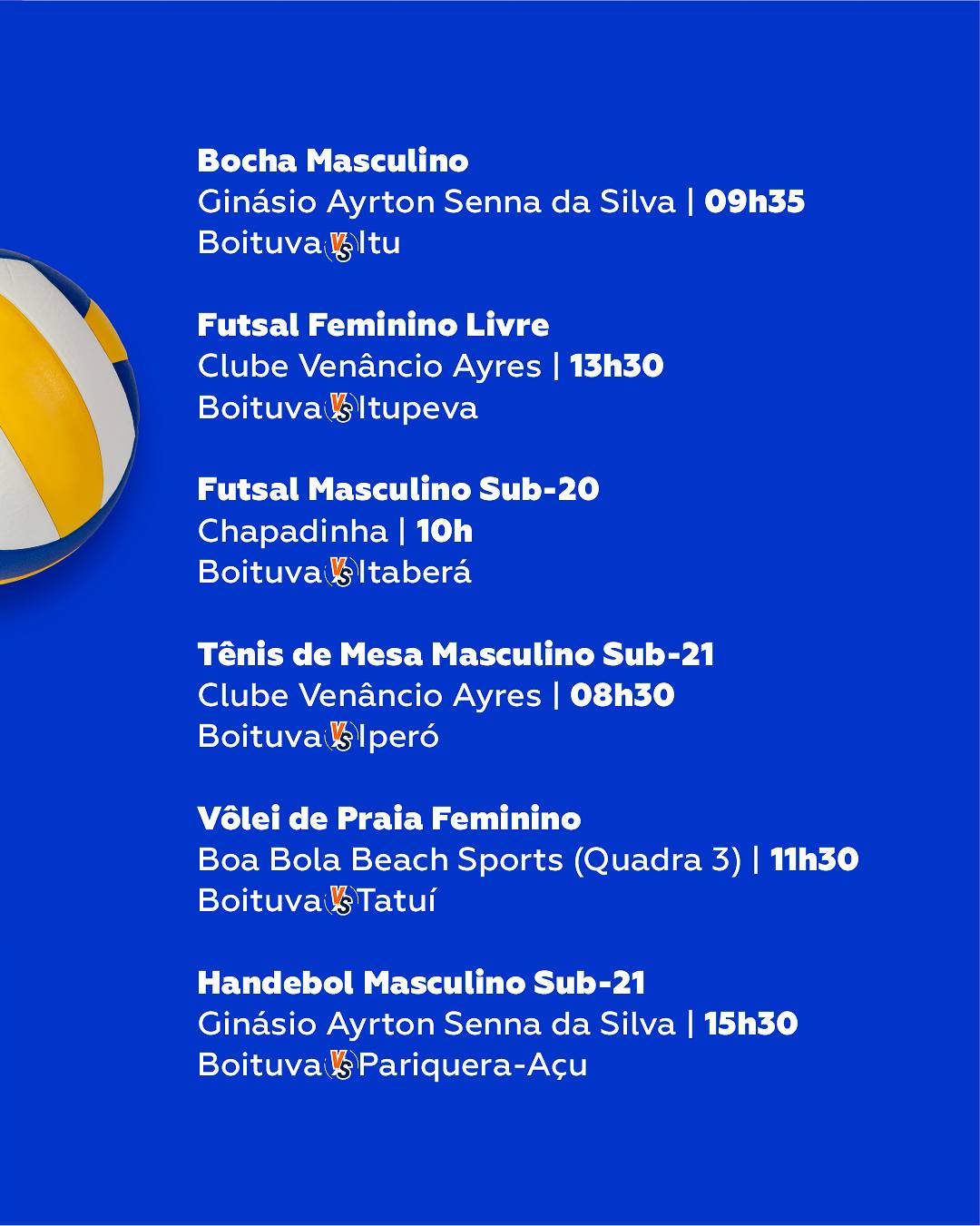Image resolution: width=980 pixels, height=1226 pixels.
Task: Click the 08h30 match time
Action: click(x=622, y=695)
